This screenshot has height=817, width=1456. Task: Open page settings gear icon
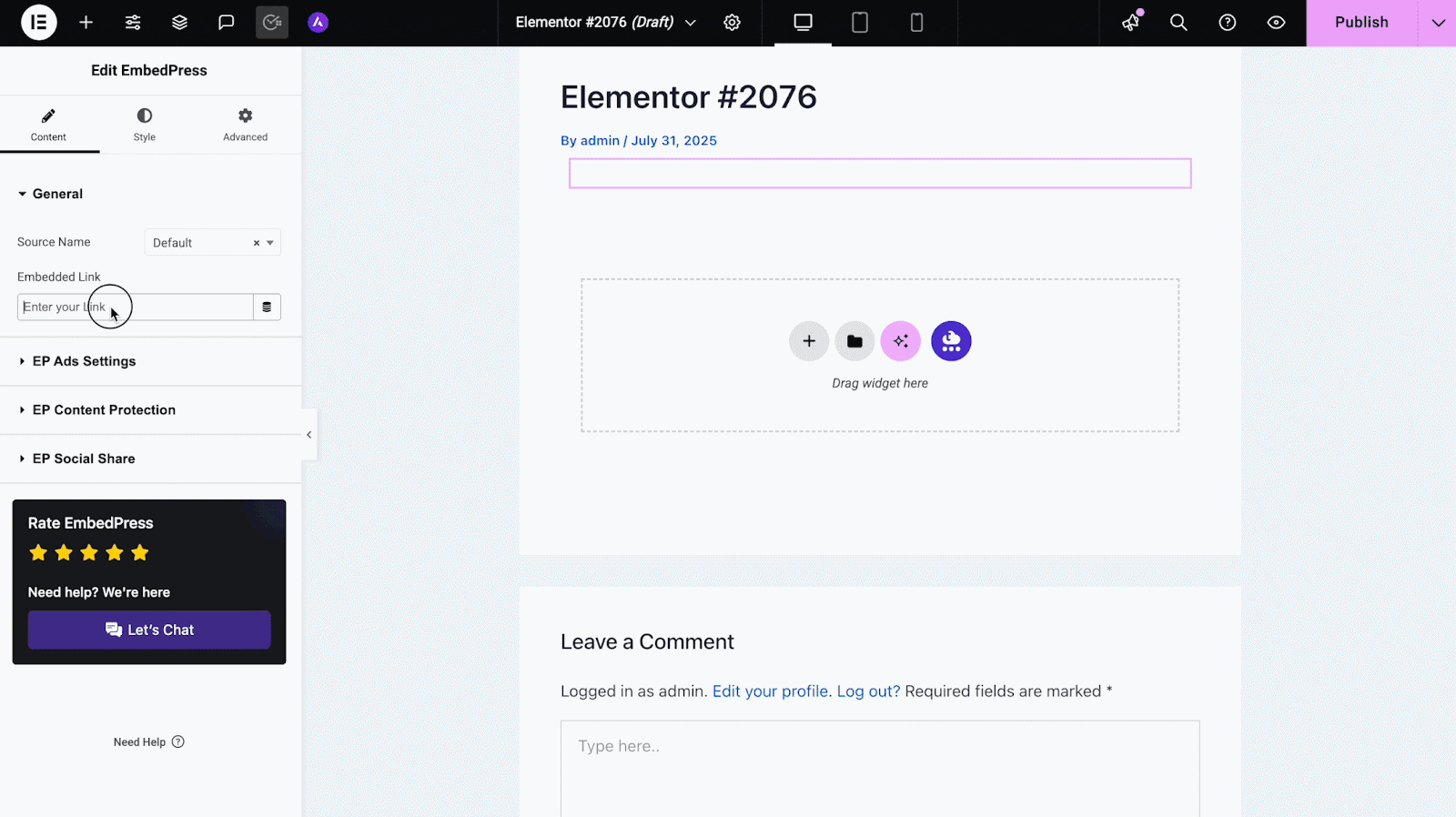732,23
